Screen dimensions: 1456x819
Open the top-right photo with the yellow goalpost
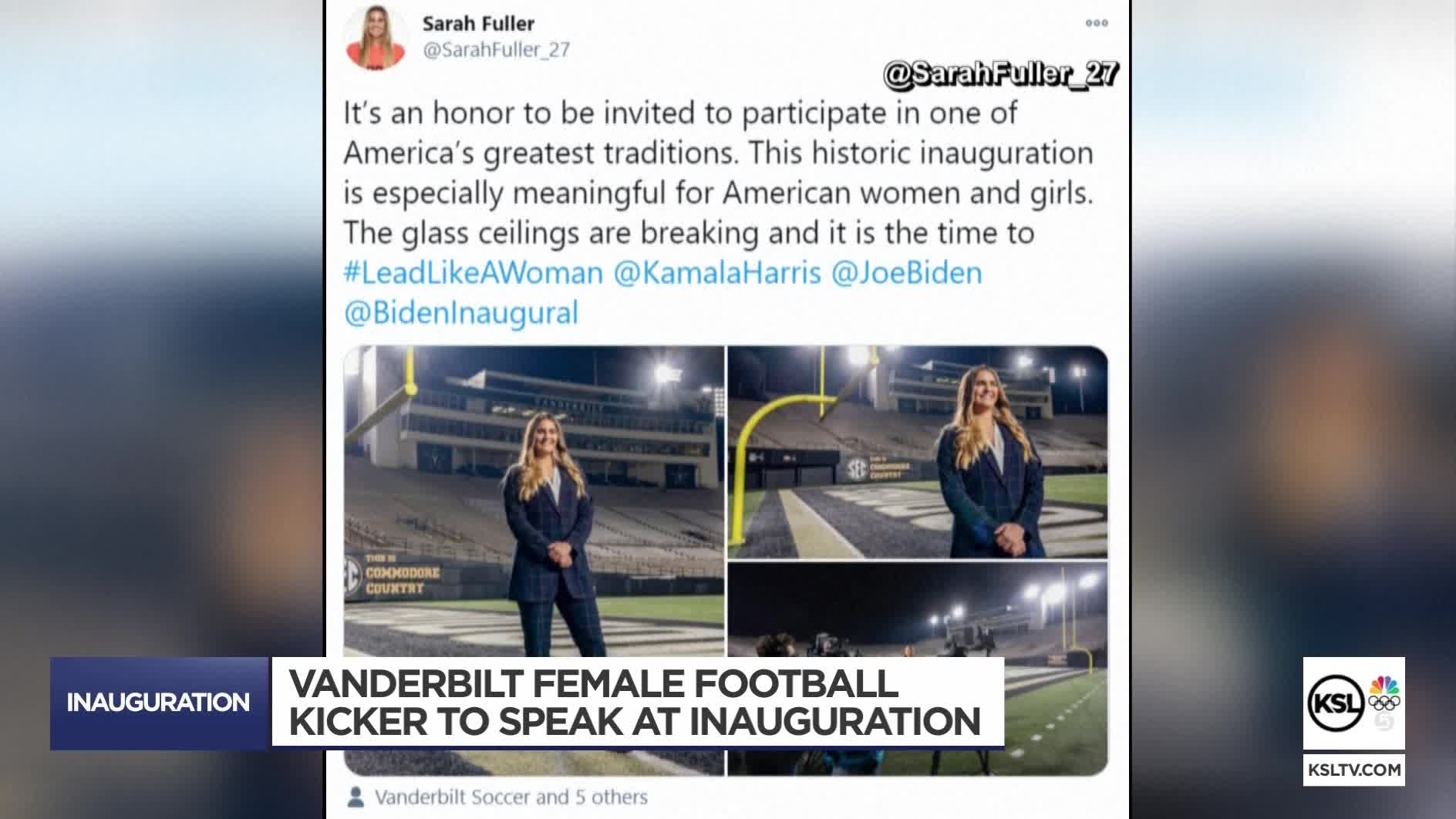point(917,452)
